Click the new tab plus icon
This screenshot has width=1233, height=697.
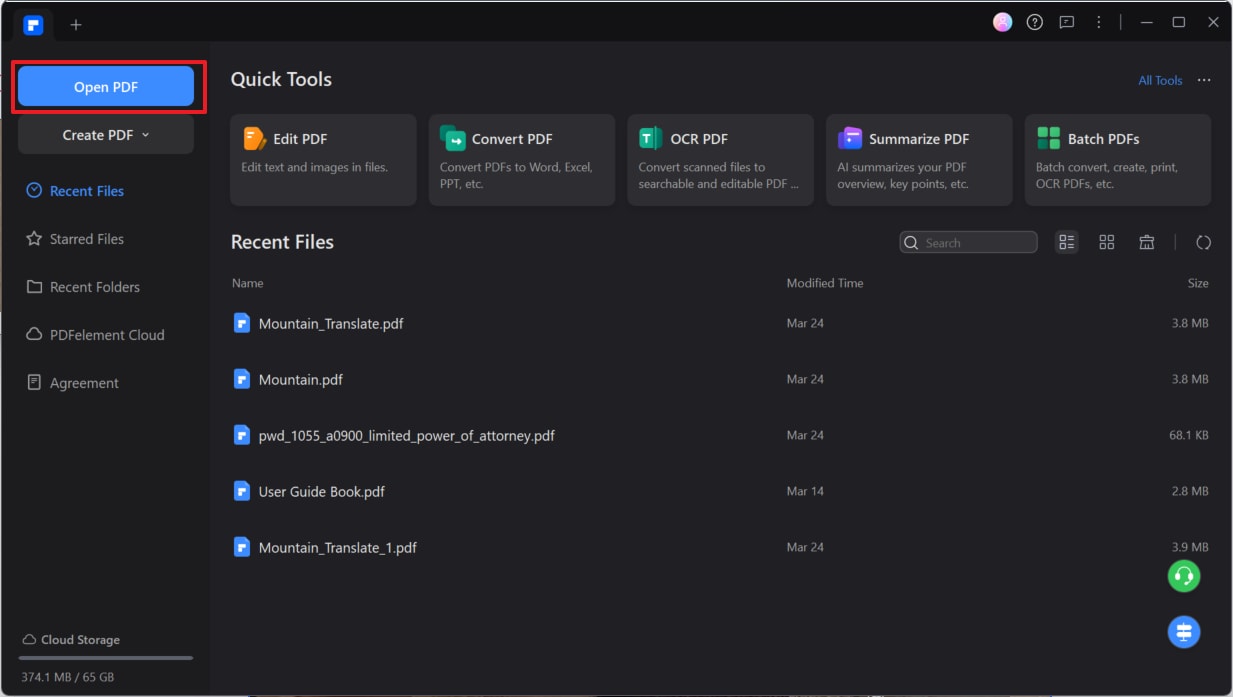coord(76,25)
